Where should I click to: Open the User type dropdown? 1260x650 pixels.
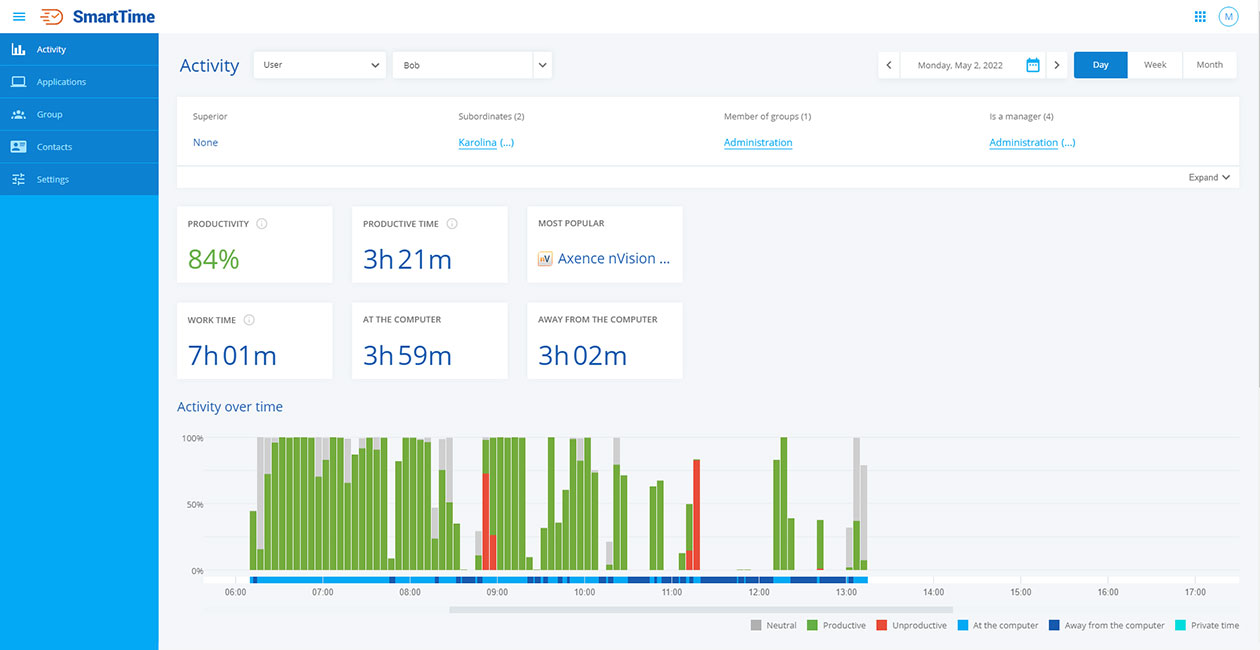(320, 65)
